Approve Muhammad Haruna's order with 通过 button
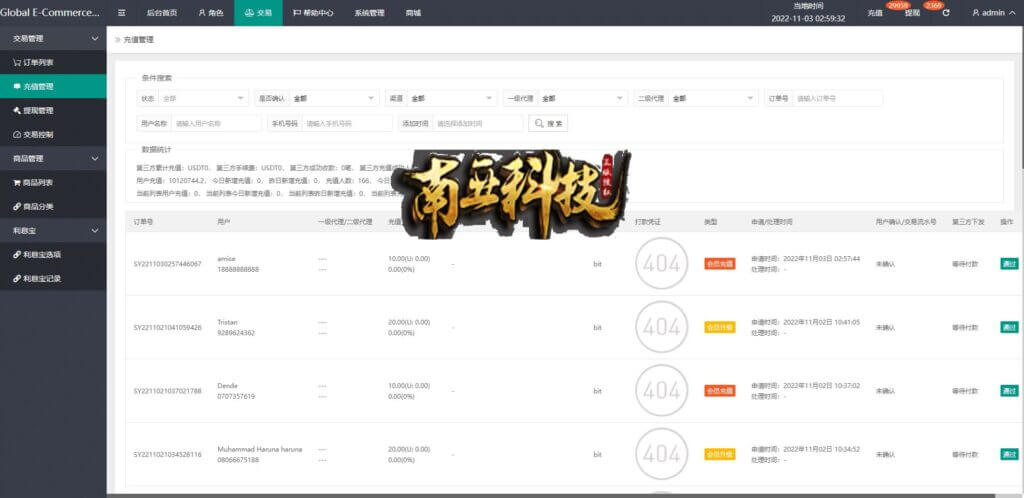This screenshot has height=498, width=1024. tap(1009, 454)
